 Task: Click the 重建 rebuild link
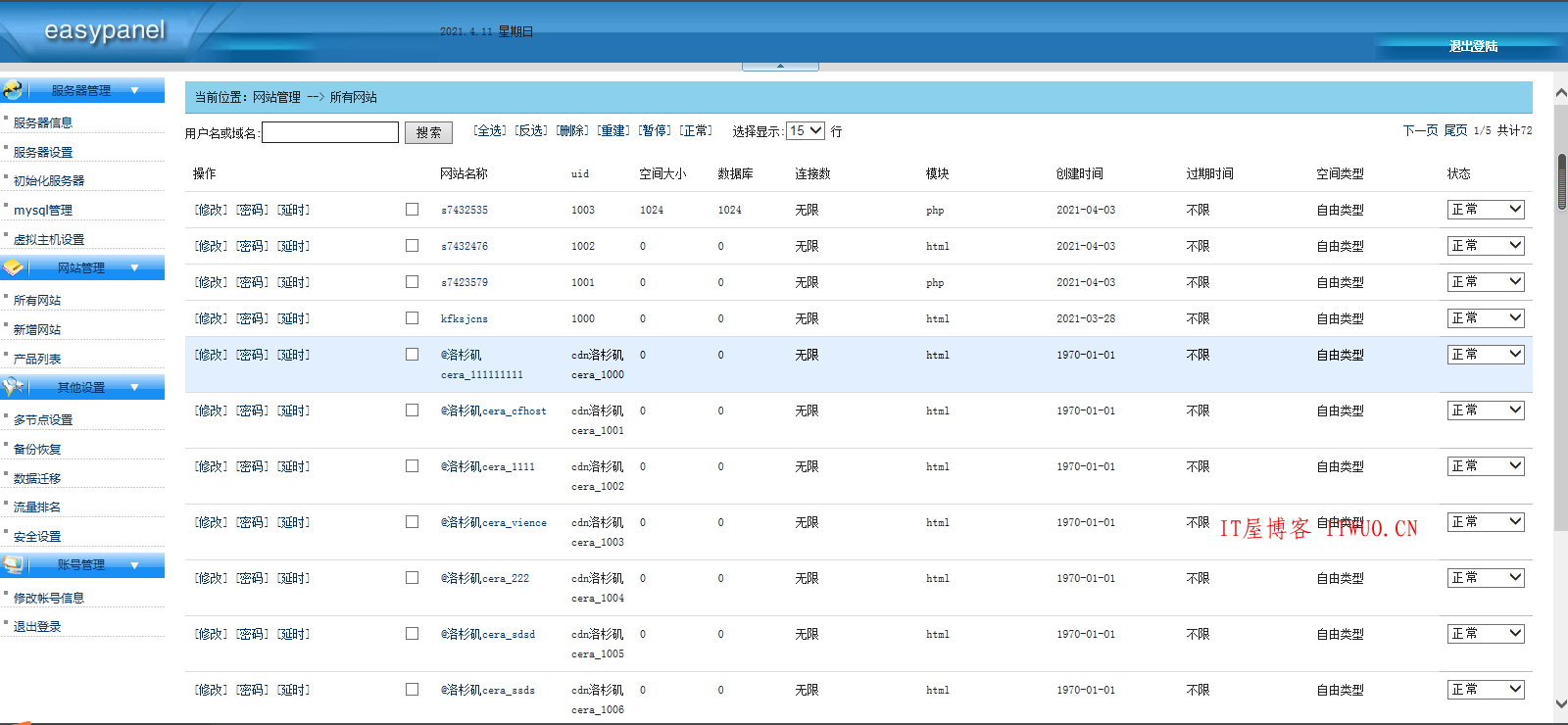(613, 130)
